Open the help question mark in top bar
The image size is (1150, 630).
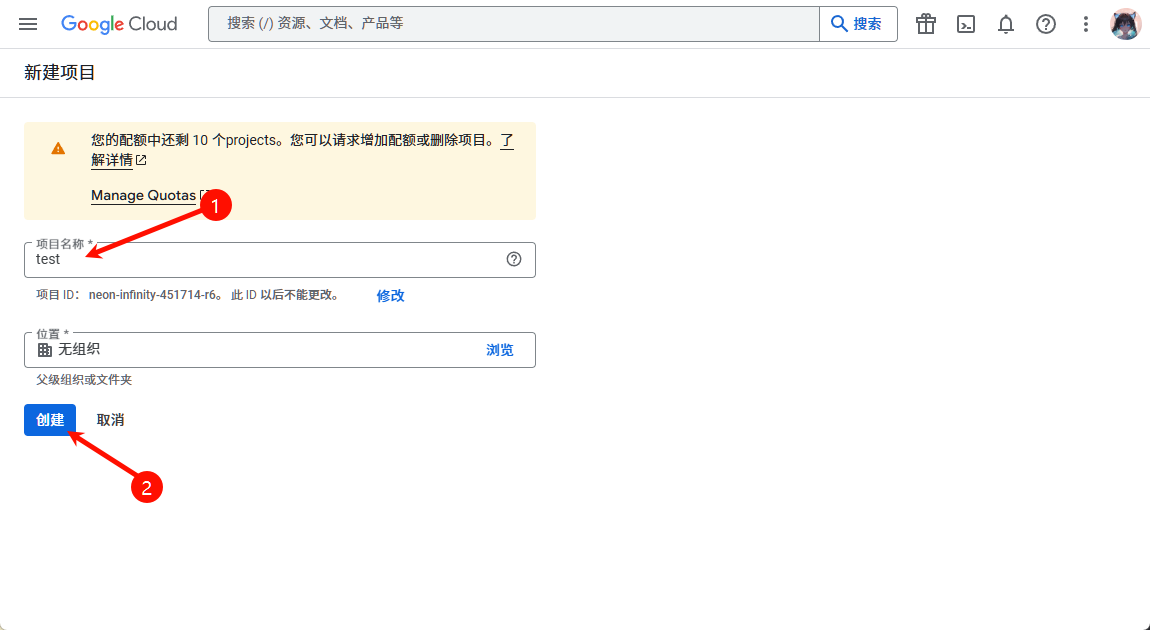1046,24
